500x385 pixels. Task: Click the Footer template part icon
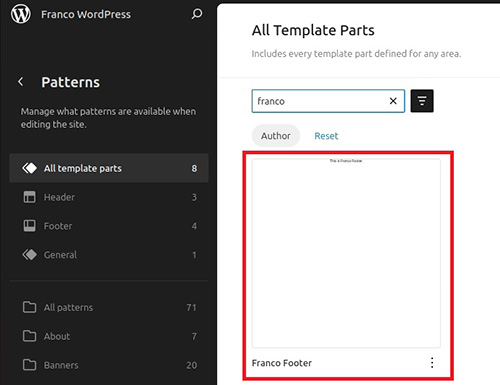(x=29, y=226)
